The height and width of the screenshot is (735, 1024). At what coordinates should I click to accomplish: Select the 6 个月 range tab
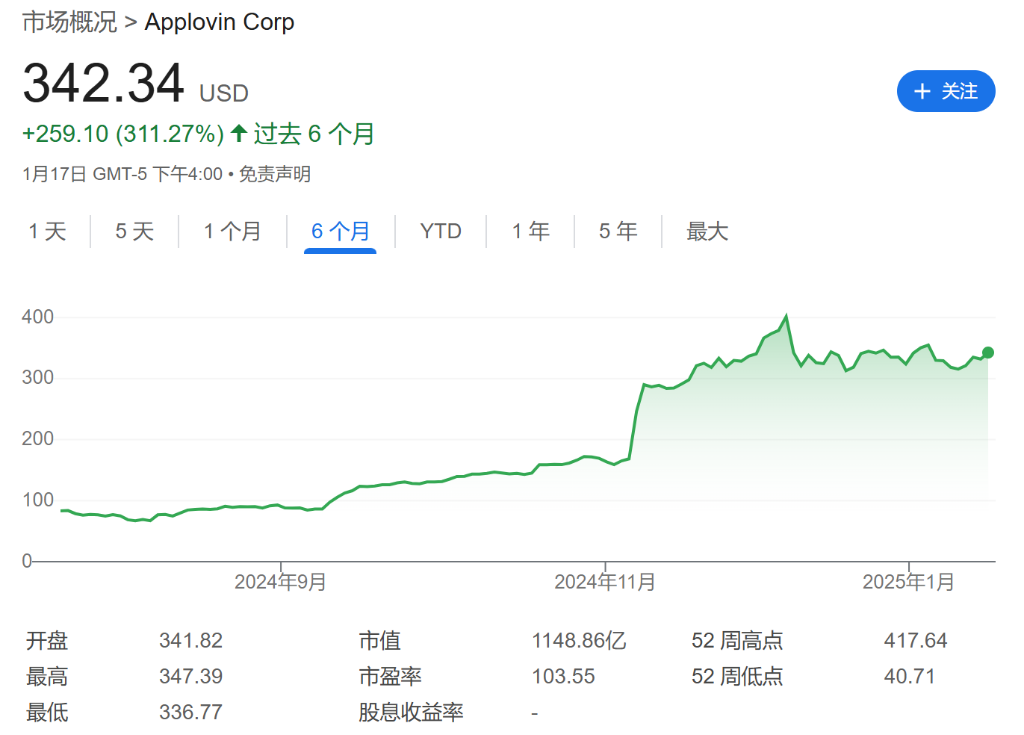(340, 231)
